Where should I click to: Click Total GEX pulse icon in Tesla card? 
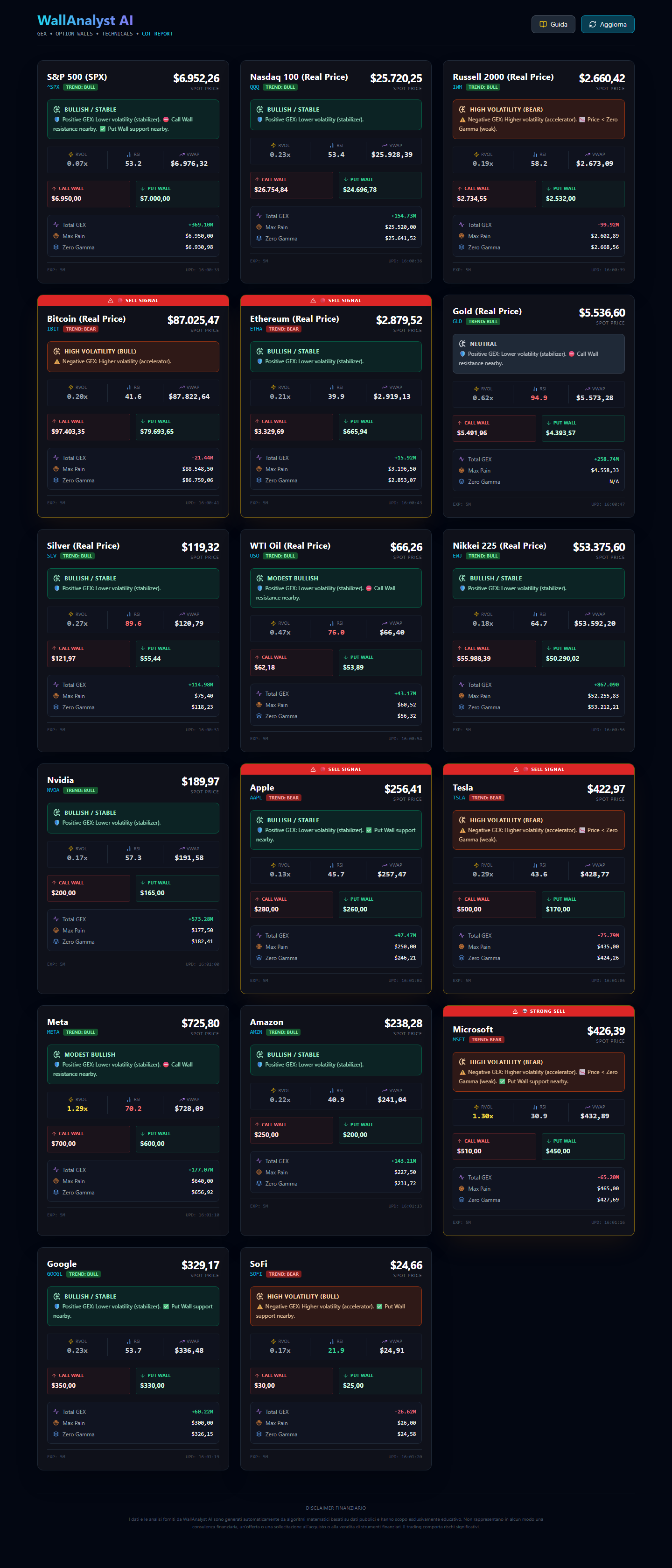462,936
